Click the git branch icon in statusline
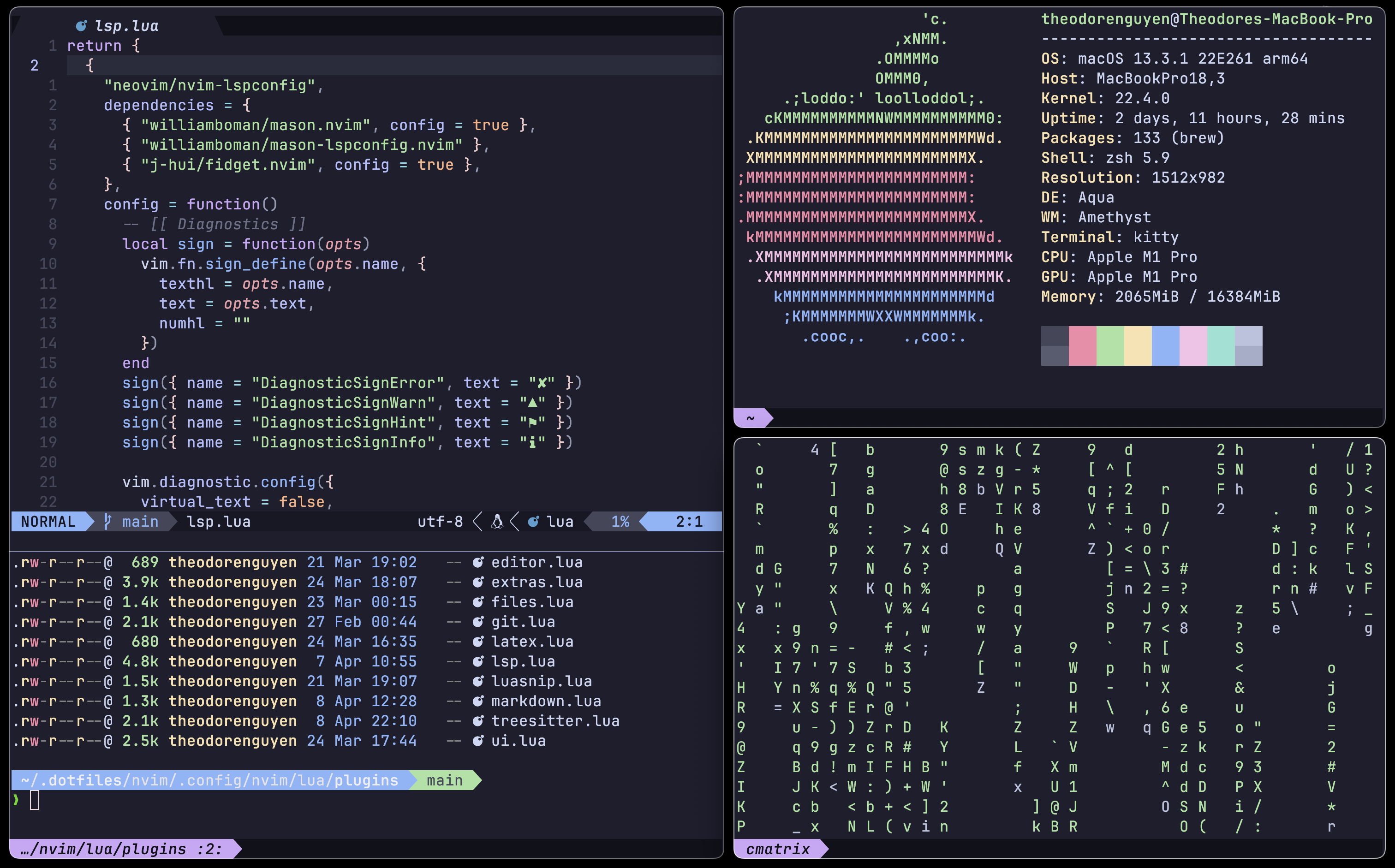The image size is (1395, 868). [107, 521]
